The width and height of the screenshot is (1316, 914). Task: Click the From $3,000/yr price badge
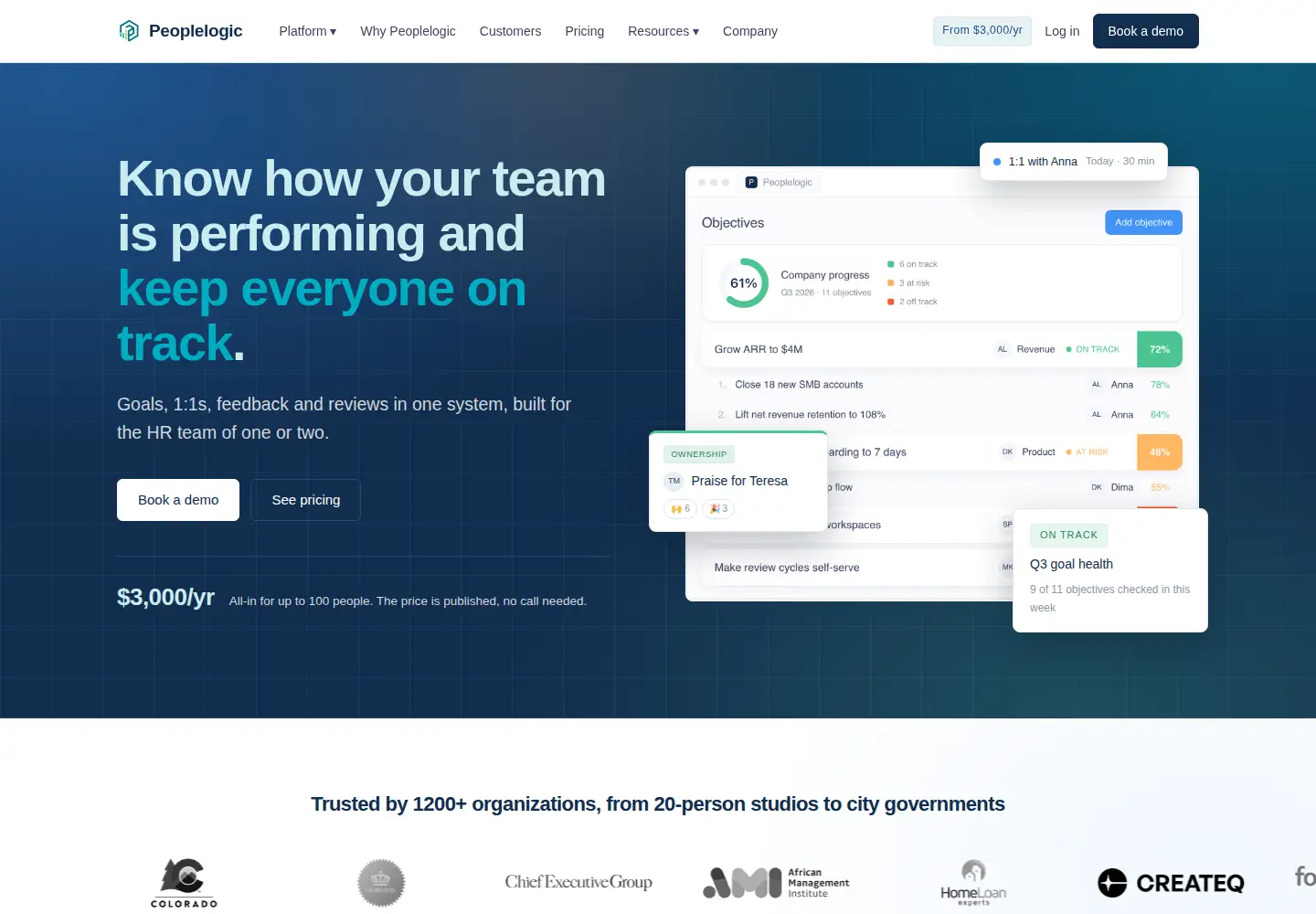pos(982,30)
